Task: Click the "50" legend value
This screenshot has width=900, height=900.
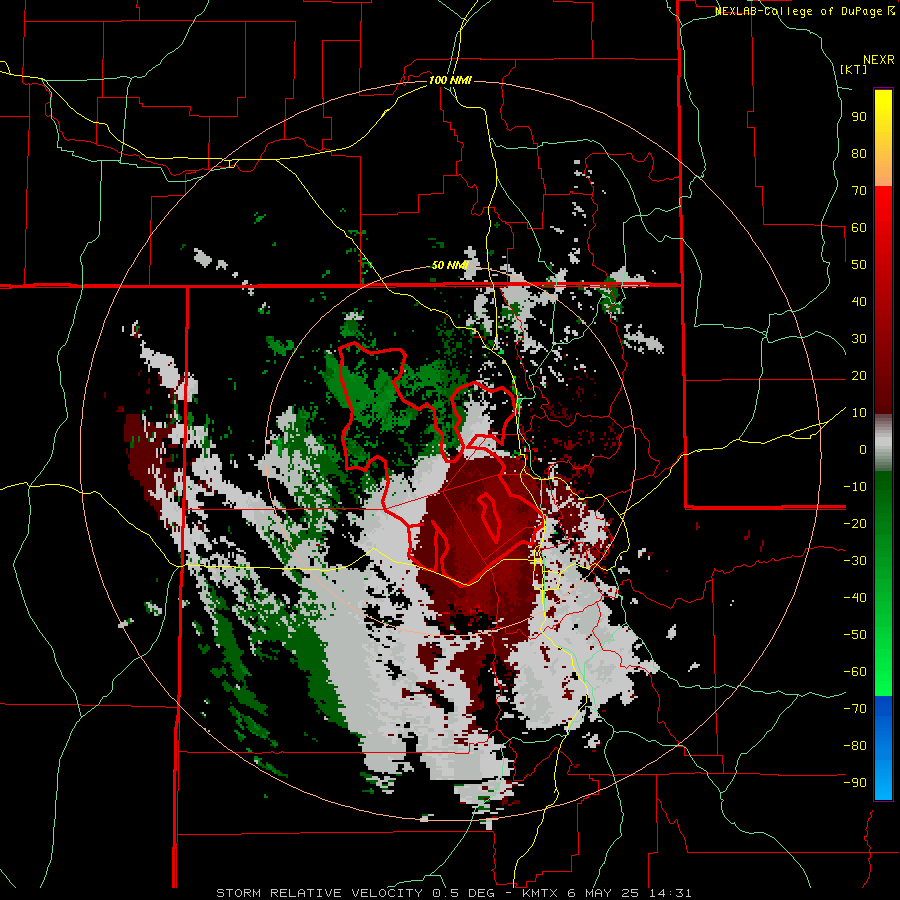Action: pos(859,265)
